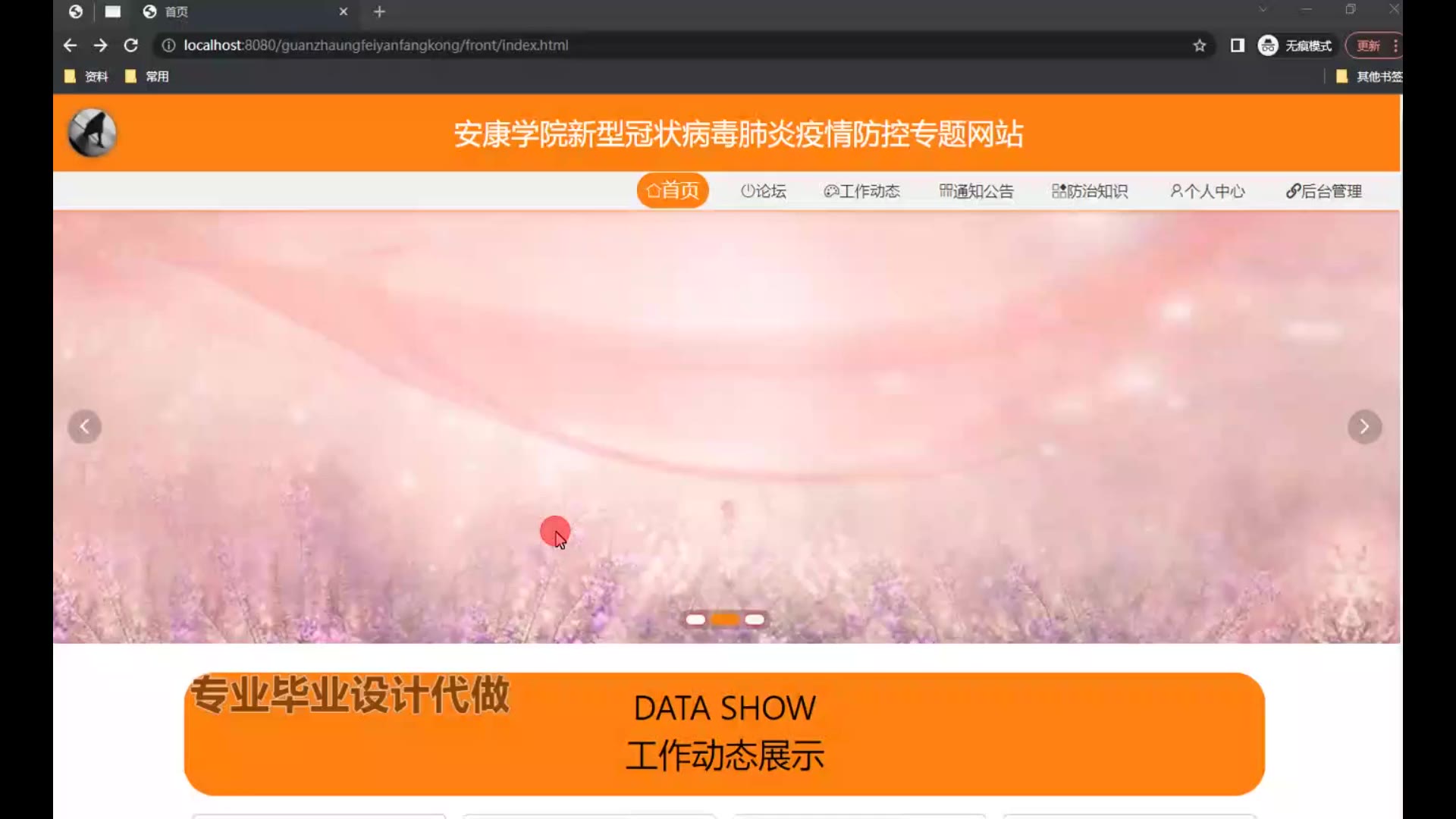Show next carousel slide with right arrow
1456x819 pixels.
1364,427
